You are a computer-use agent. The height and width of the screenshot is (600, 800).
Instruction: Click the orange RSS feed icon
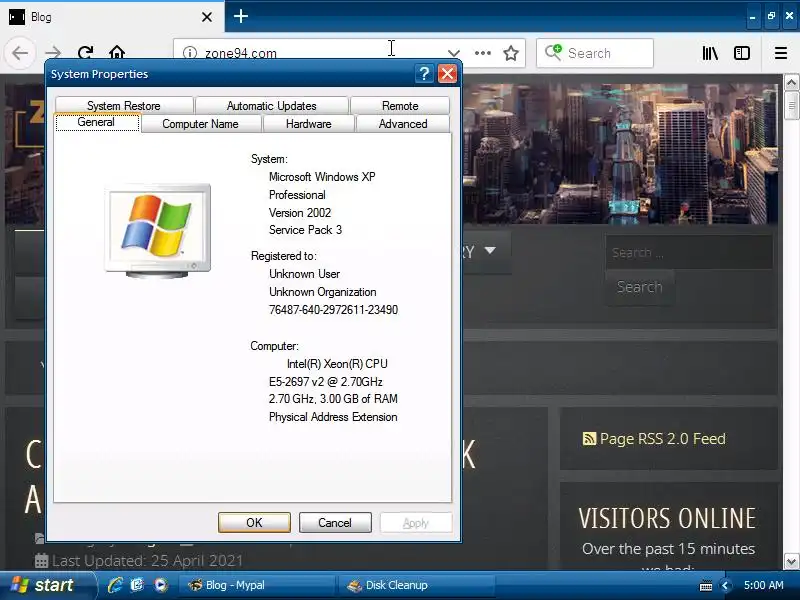589,439
